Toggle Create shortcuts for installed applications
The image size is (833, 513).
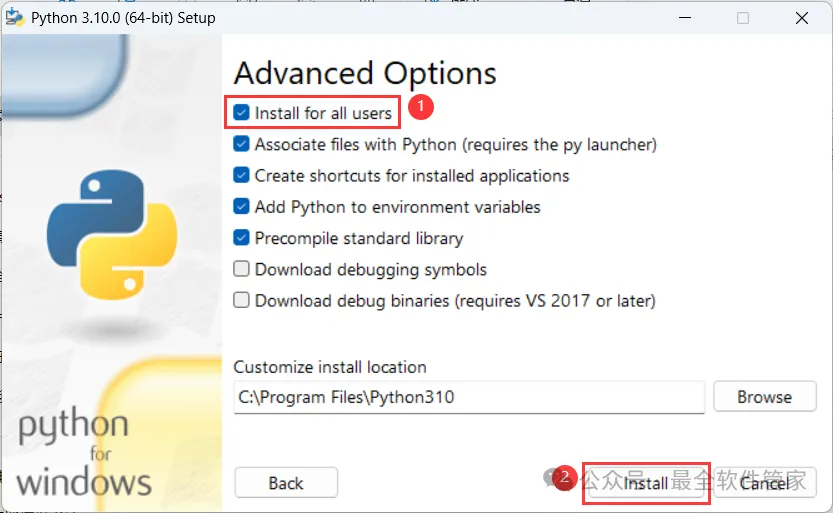click(241, 175)
